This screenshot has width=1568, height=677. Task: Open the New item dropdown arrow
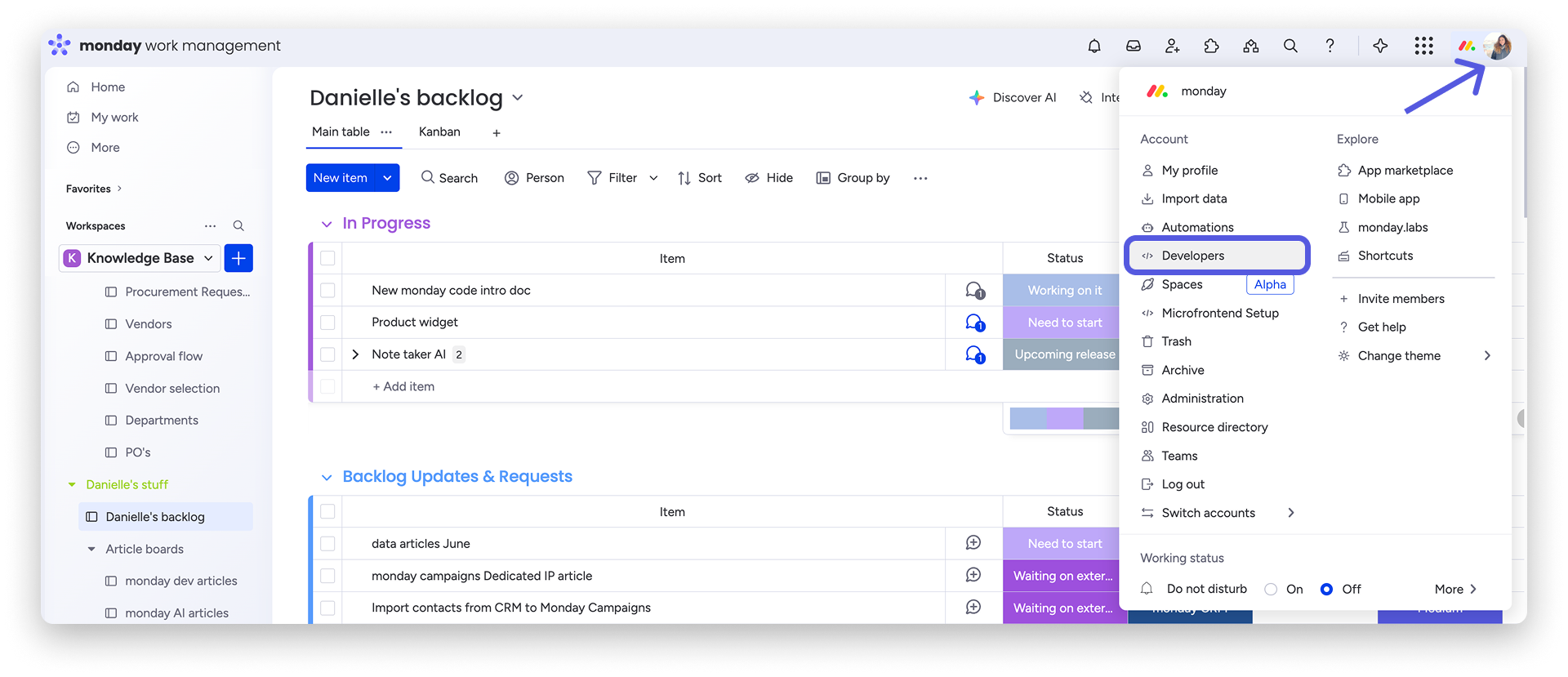click(387, 178)
